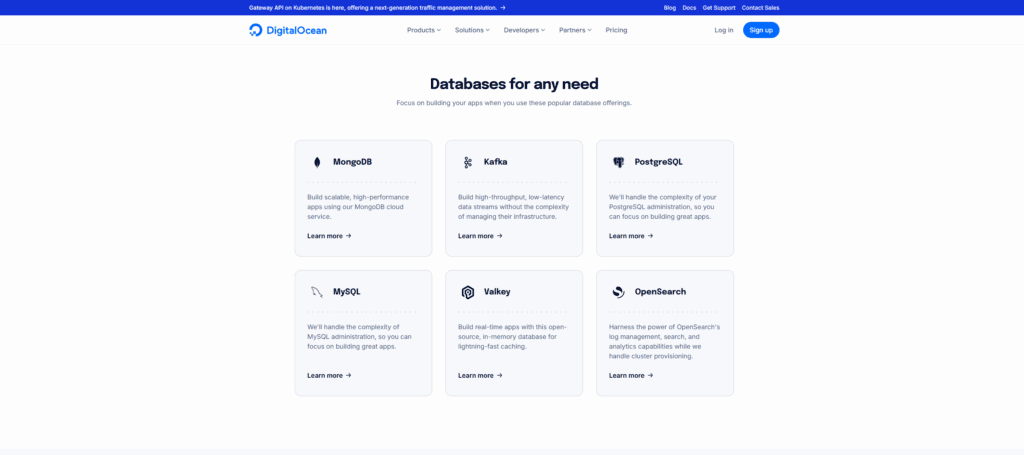Click Learn more under Kafka
The image size is (1024, 455).
pyautogui.click(x=480, y=236)
